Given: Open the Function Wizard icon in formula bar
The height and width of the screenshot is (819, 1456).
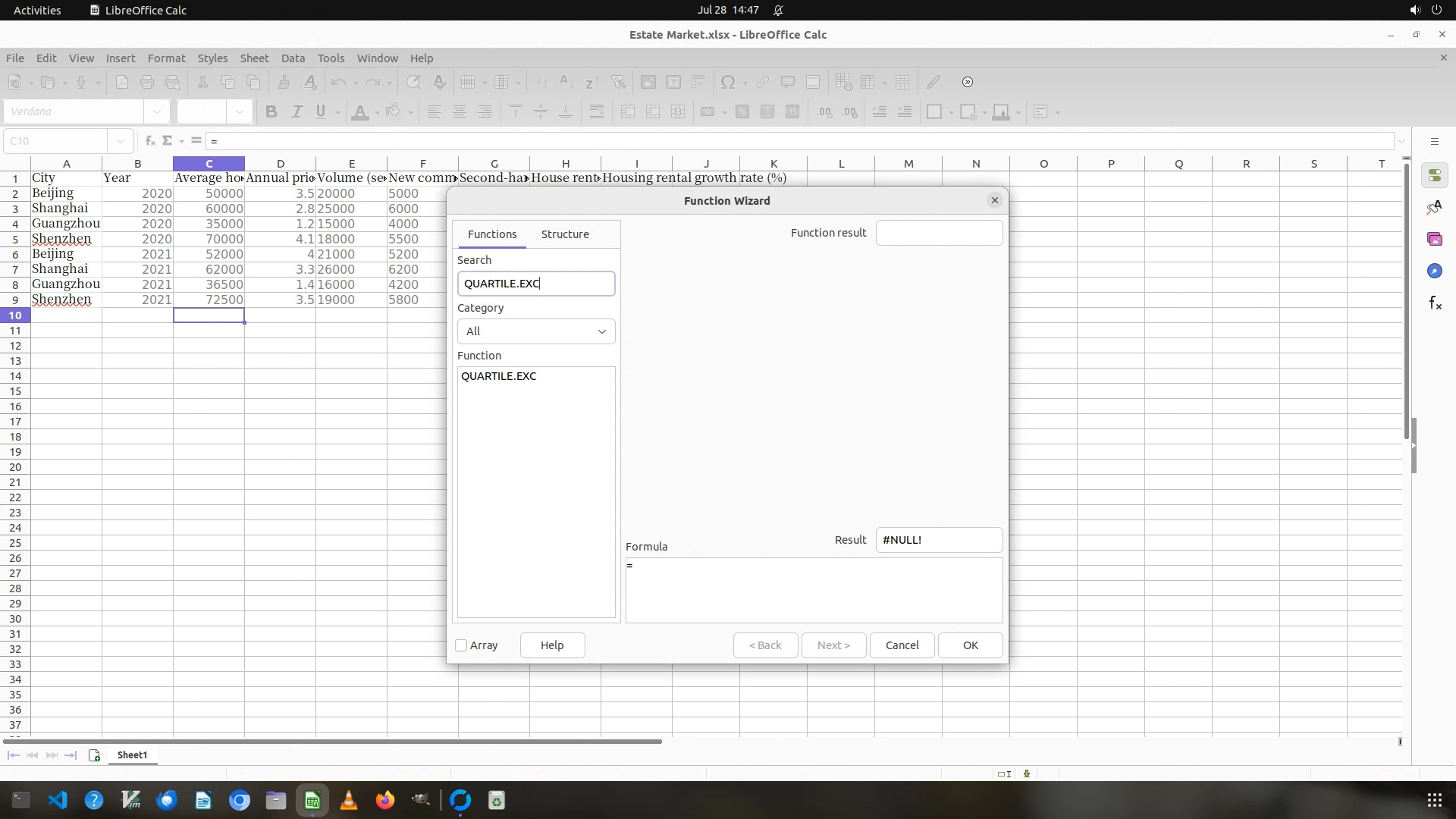Looking at the screenshot, I should tap(149, 141).
